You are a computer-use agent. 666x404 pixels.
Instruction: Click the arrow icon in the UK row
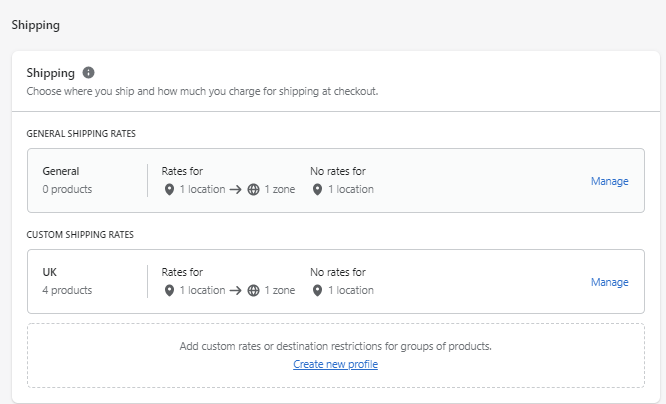click(x=236, y=290)
